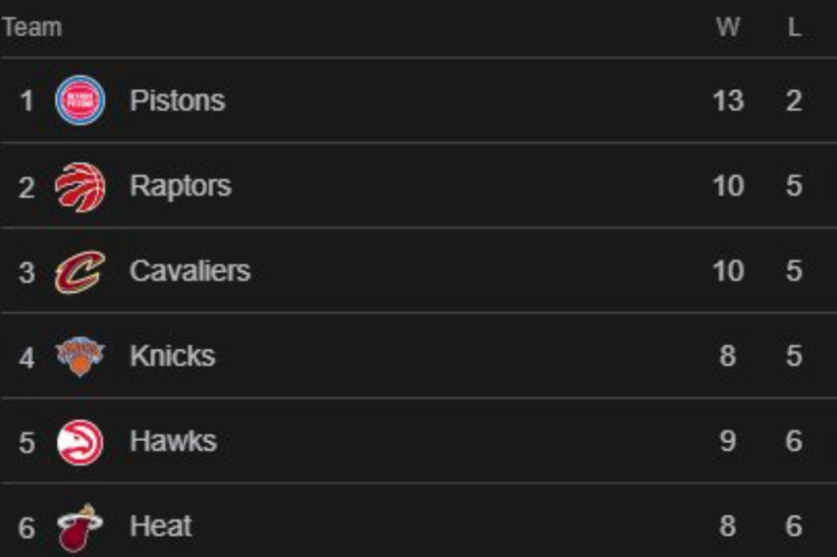Click the Team column header
The width and height of the screenshot is (837, 557).
(32, 28)
